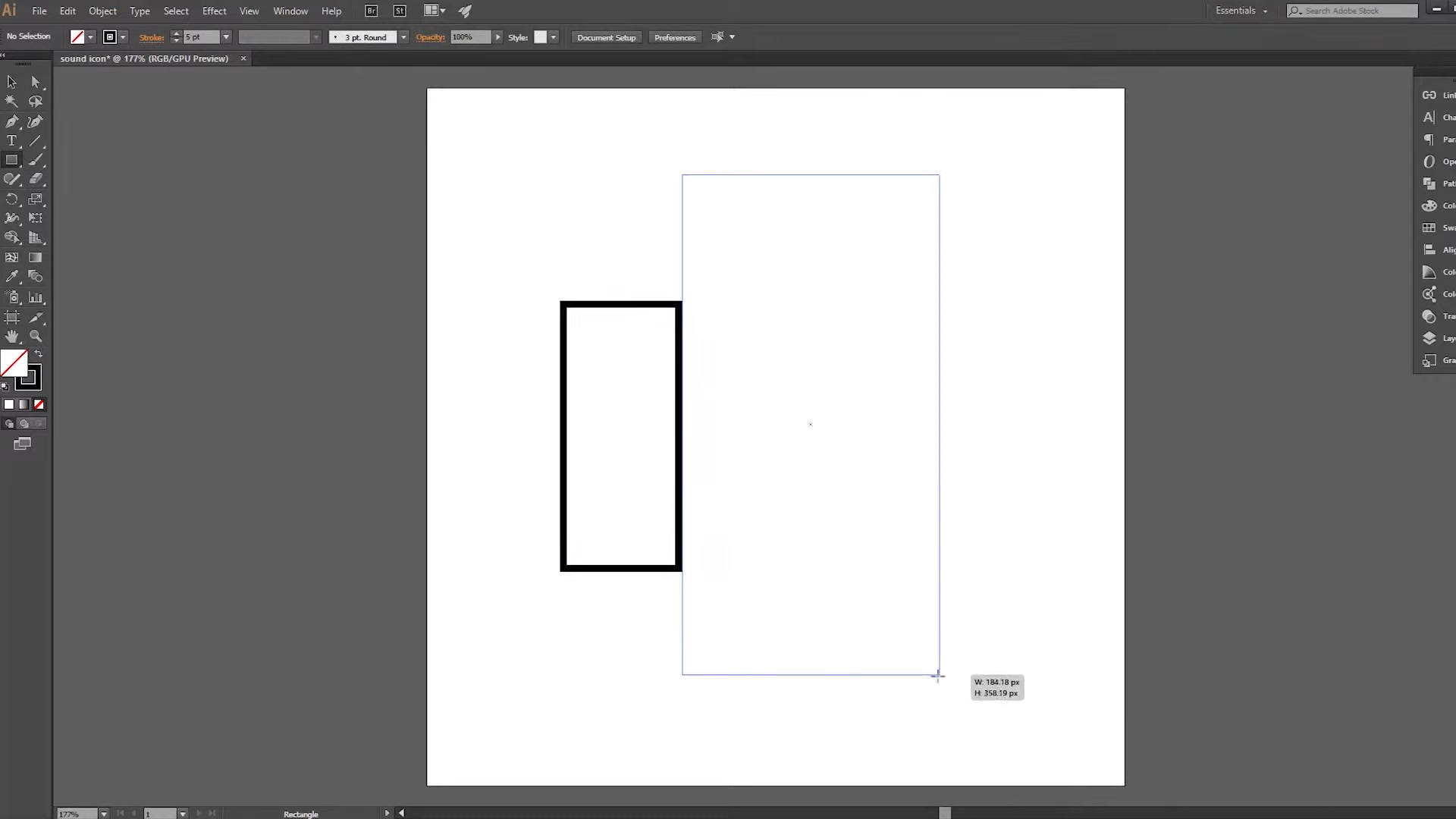Pick the Eraser tool
This screenshot has width=1456, height=819.
click(x=36, y=180)
